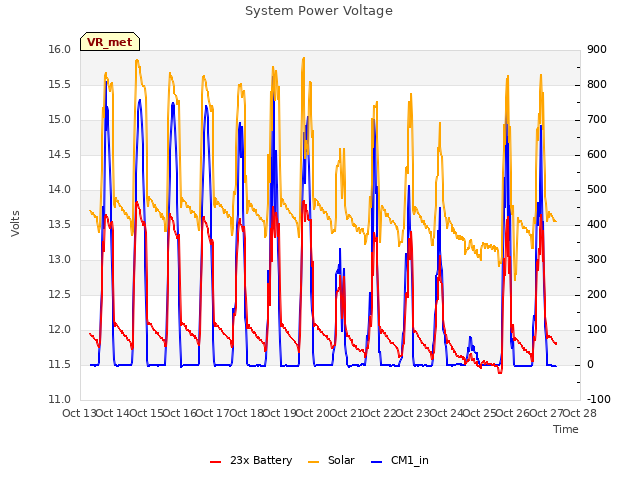Click the VR_met annotation label
The width and height of the screenshot is (640, 480).
tap(110, 42)
